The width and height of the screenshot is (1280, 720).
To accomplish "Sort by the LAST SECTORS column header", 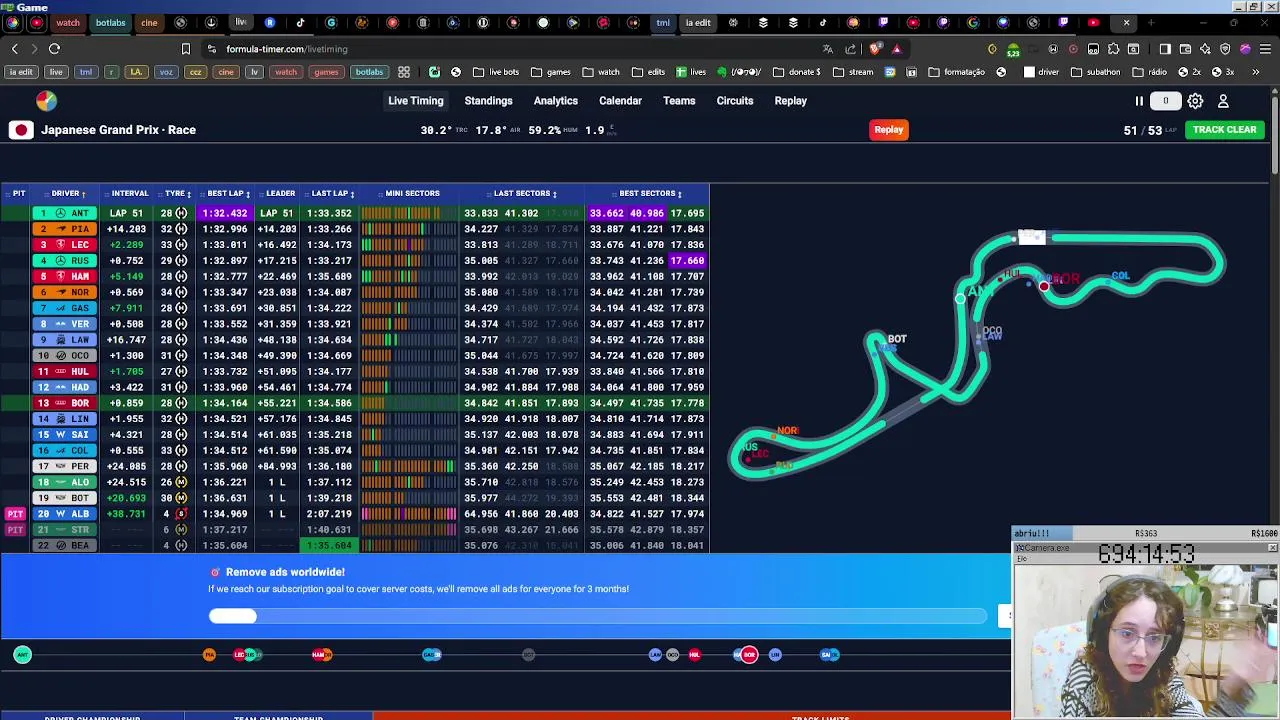I will pos(524,194).
